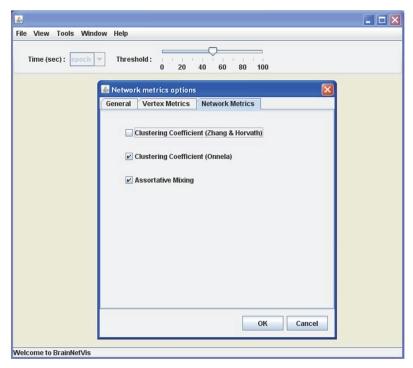This screenshot has width=413, height=368.
Task: Switch to the General tab
Action: point(118,104)
